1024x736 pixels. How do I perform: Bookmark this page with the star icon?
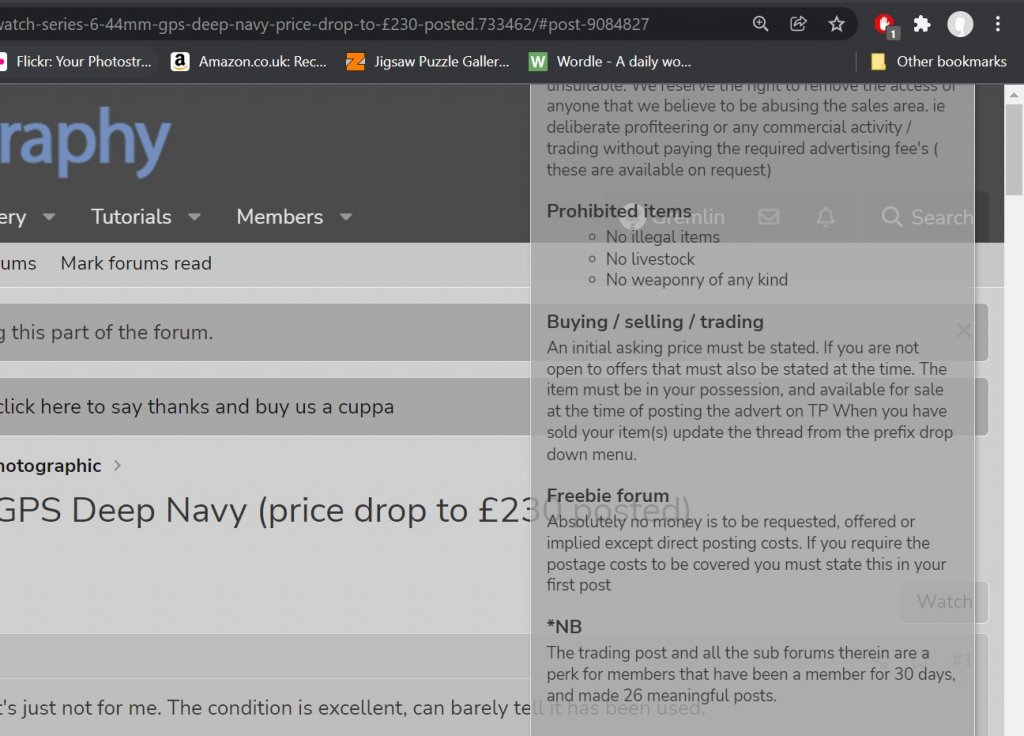(x=836, y=24)
